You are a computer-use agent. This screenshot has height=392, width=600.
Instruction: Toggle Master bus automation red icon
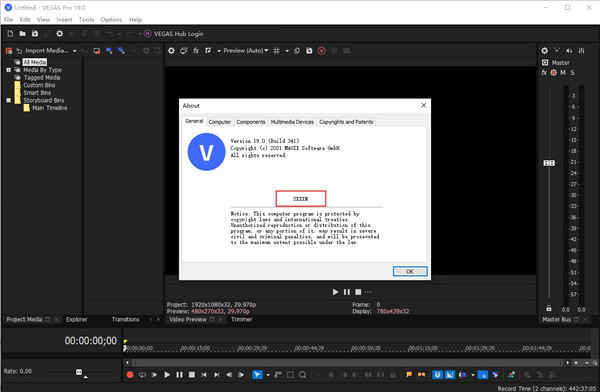pos(554,72)
